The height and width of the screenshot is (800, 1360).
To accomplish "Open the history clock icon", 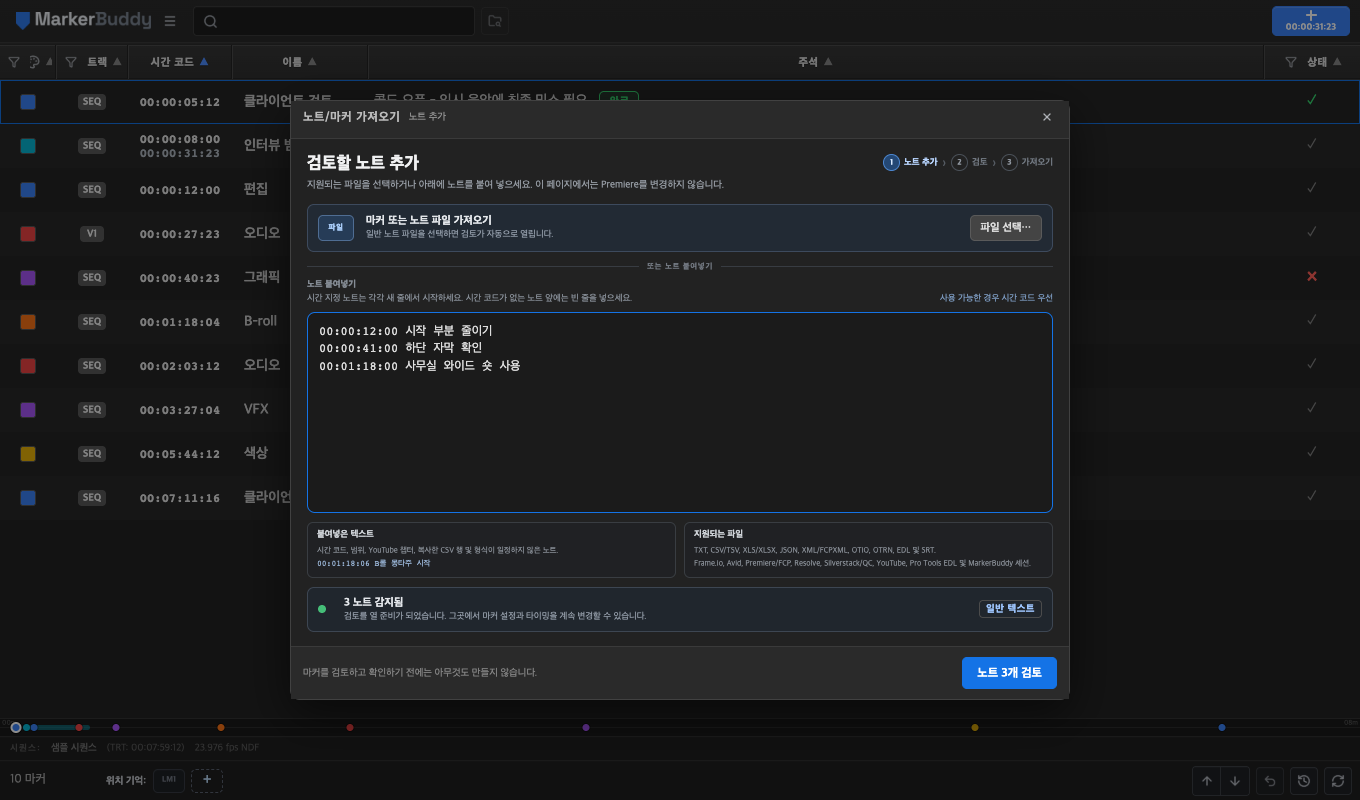I will [x=1304, y=781].
